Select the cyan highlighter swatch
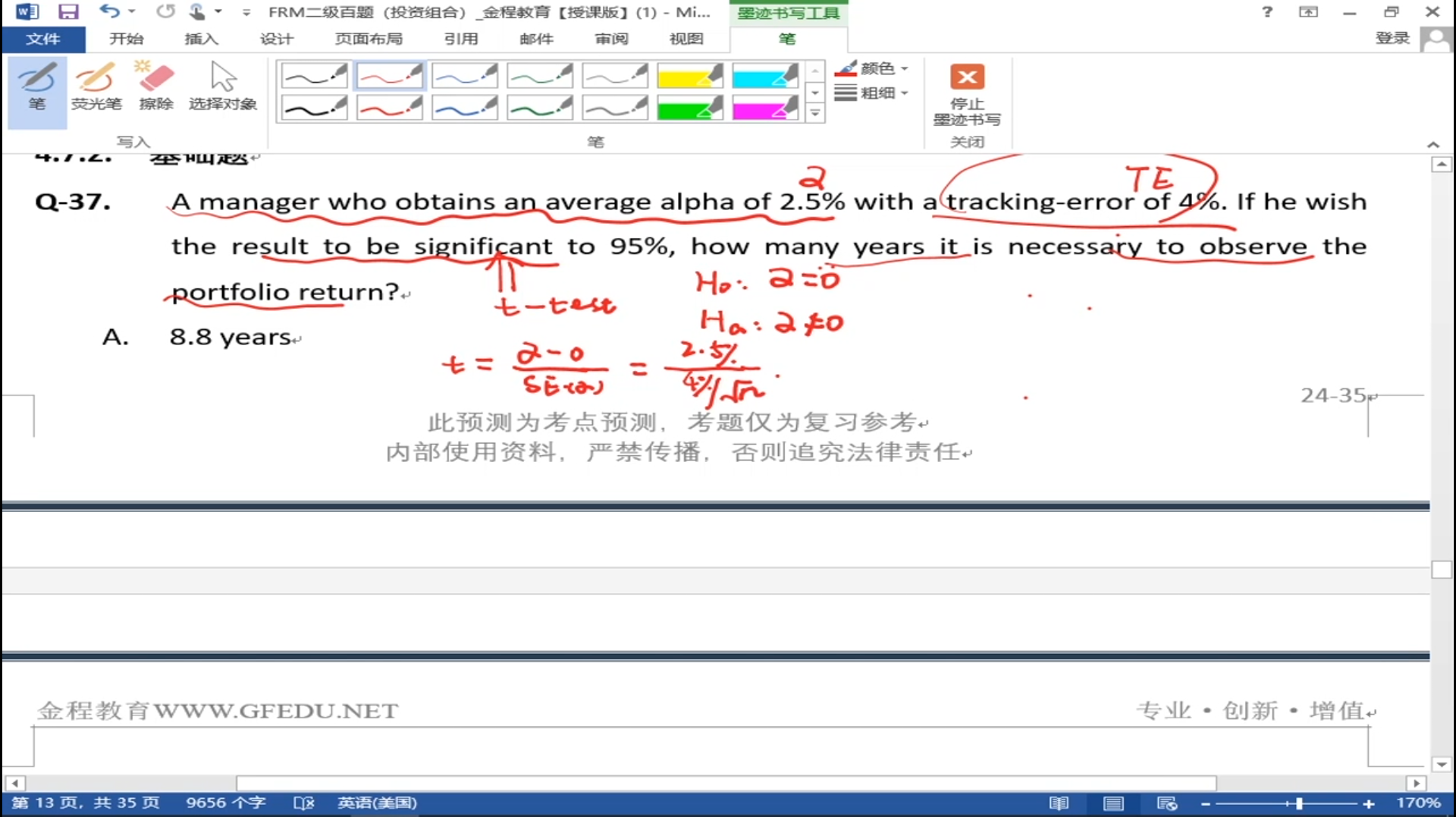Image resolution: width=1456 pixels, height=817 pixels. [764, 75]
